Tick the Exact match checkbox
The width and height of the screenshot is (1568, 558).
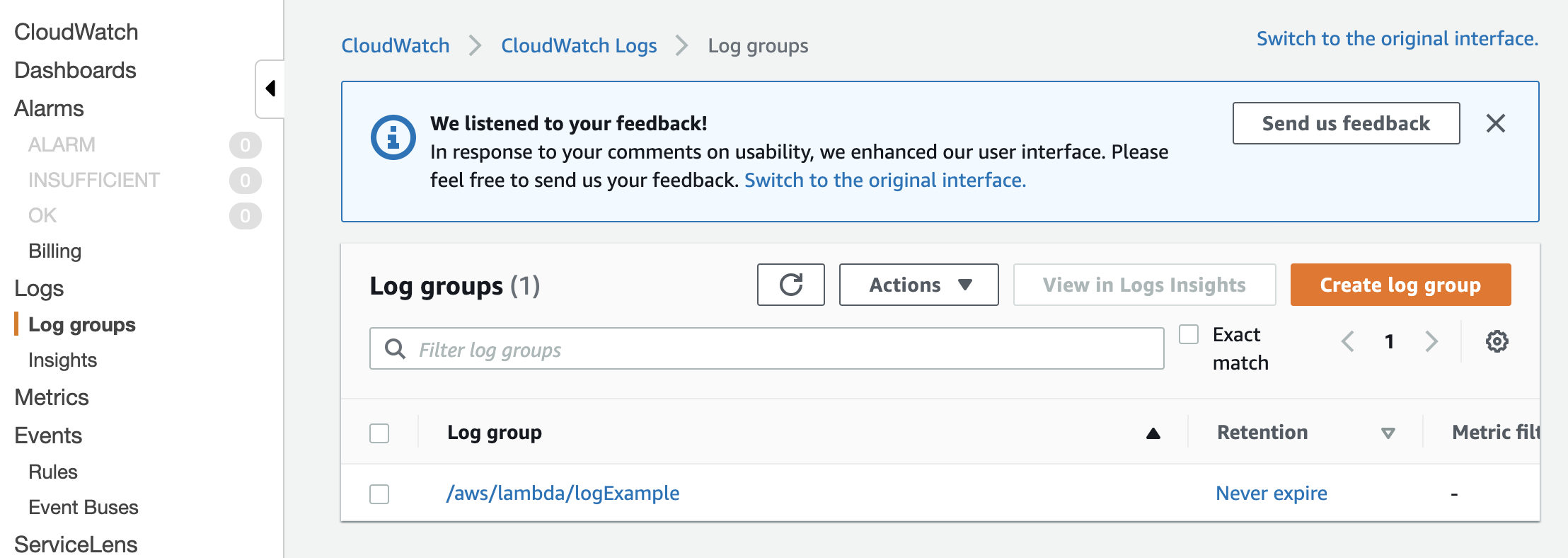[1189, 334]
